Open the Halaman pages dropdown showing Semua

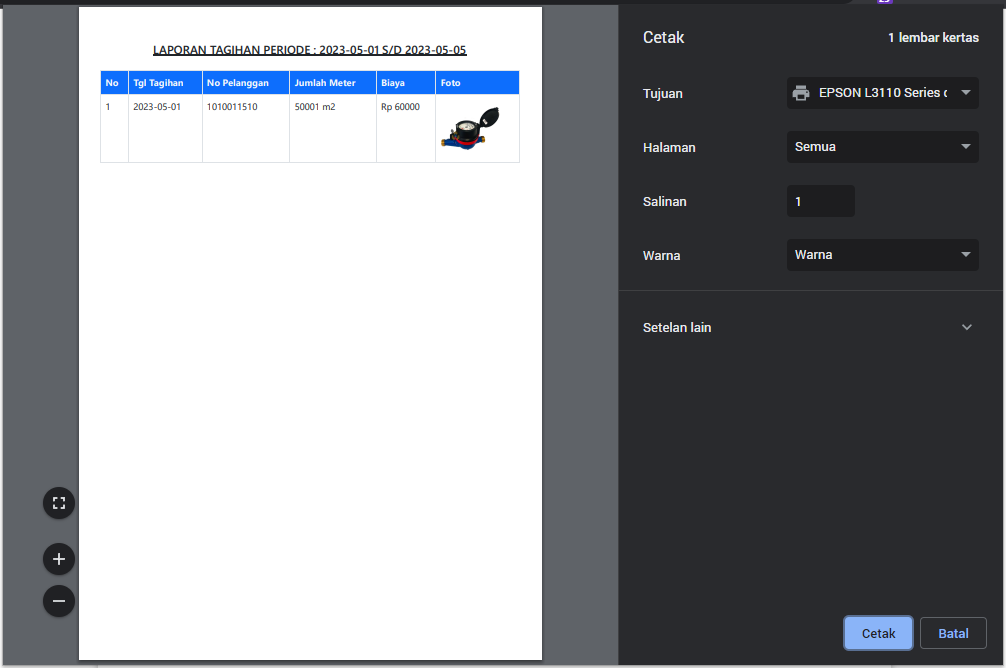tap(881, 146)
